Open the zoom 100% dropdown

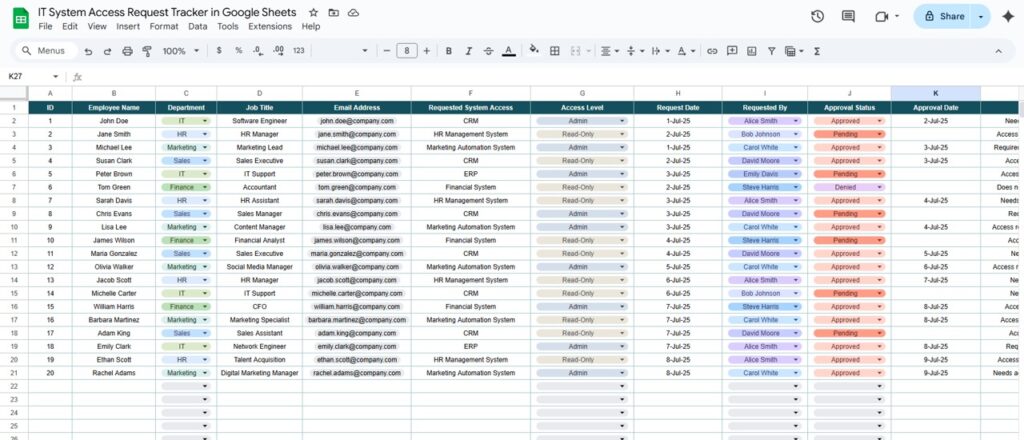(181, 51)
